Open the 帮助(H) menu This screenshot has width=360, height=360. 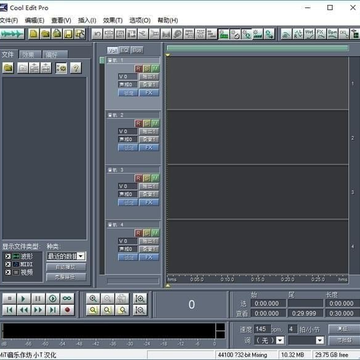(x=167, y=20)
